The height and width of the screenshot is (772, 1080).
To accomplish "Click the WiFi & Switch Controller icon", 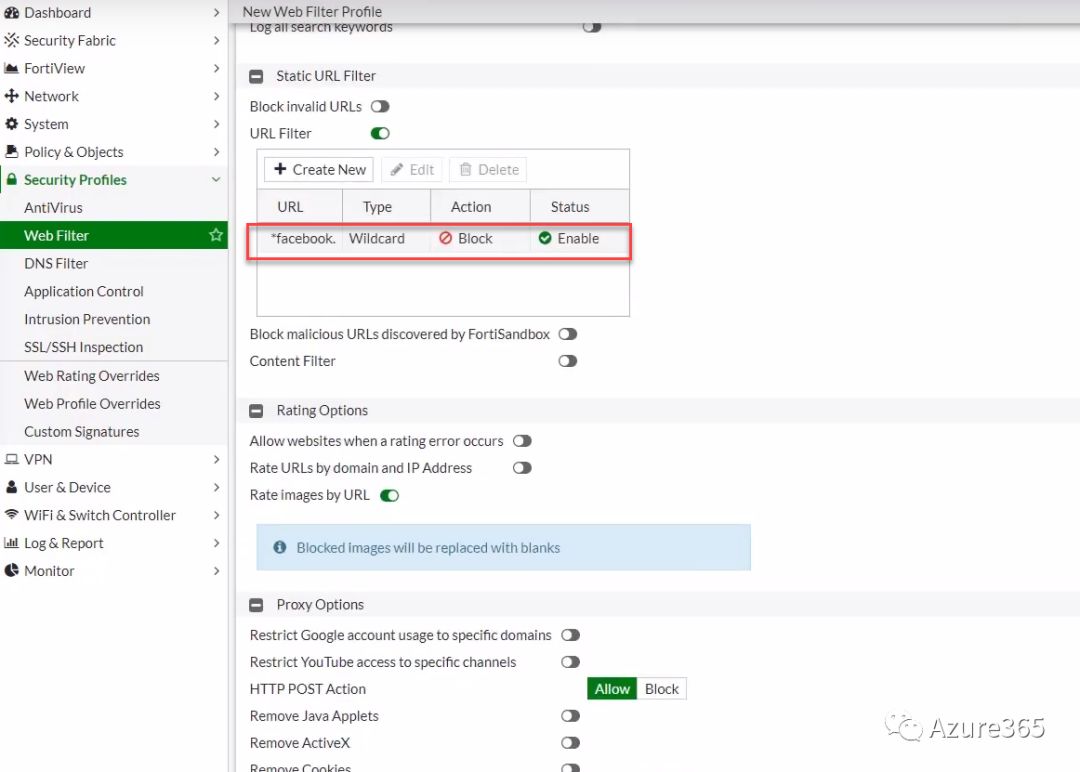I will pos(12,516).
